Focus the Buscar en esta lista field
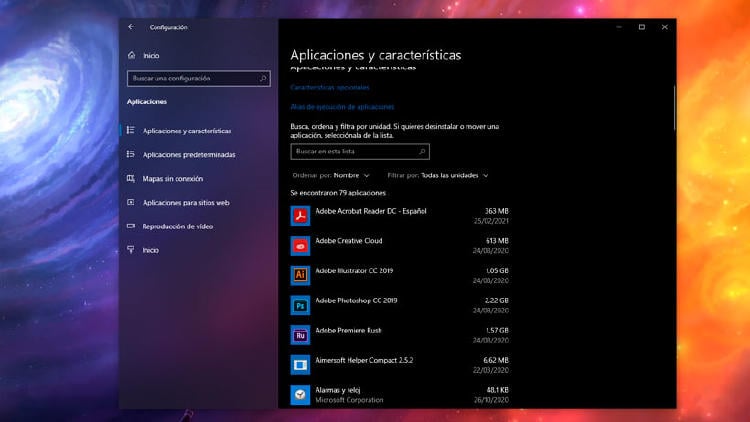750x422 pixels. click(359, 151)
